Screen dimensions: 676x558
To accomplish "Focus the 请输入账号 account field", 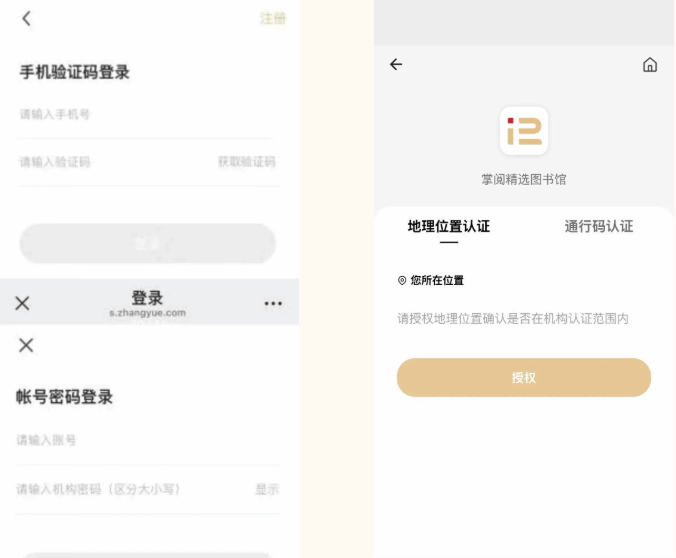I will [148, 440].
